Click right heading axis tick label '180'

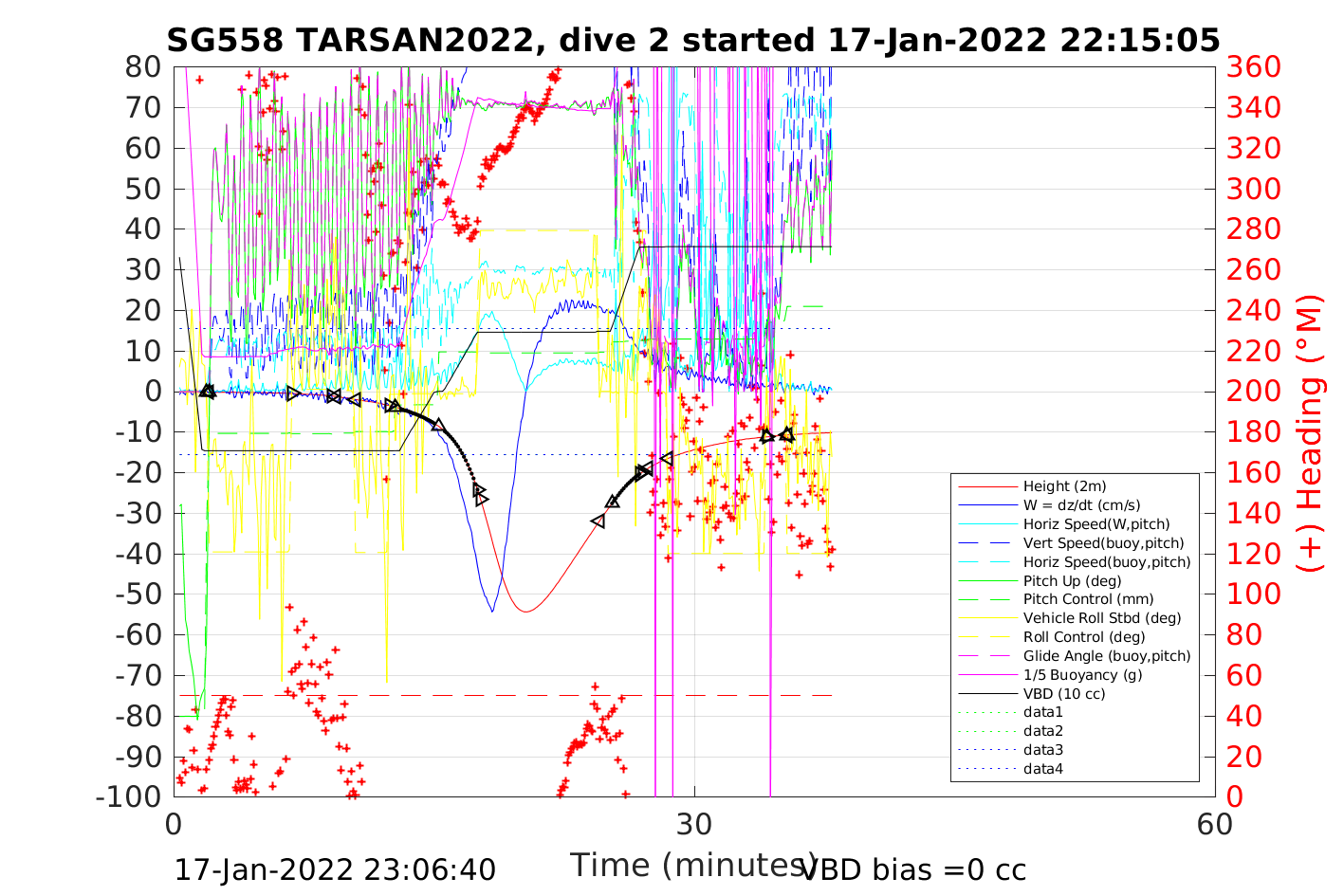pos(1254,431)
